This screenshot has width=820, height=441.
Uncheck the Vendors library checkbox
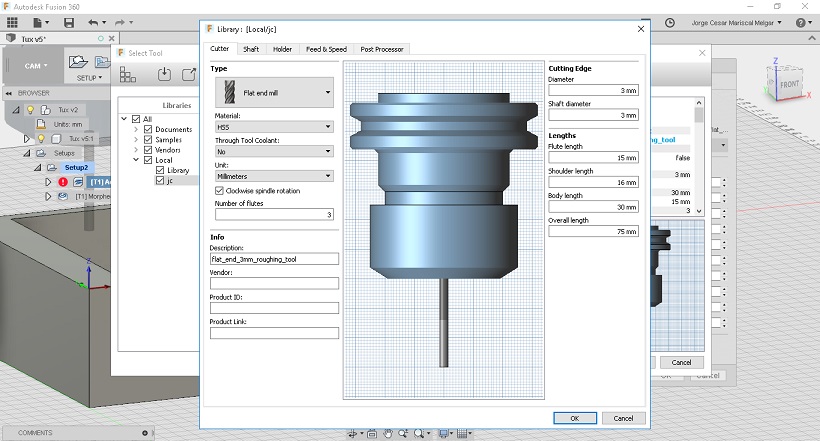148,150
